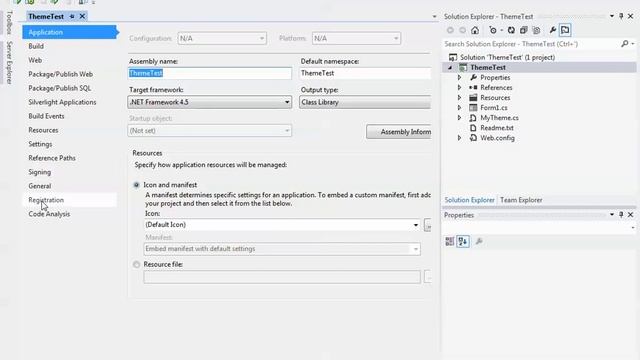Screen dimensions: 640x360
Task: Expand the MyTheme.cs node
Action: (x=459, y=118)
